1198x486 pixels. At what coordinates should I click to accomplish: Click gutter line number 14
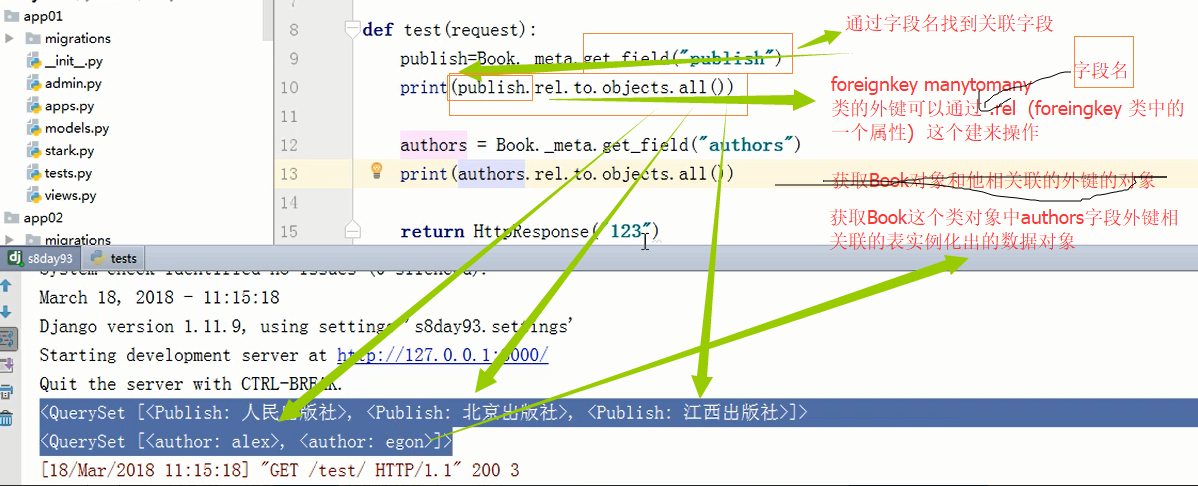[x=288, y=202]
